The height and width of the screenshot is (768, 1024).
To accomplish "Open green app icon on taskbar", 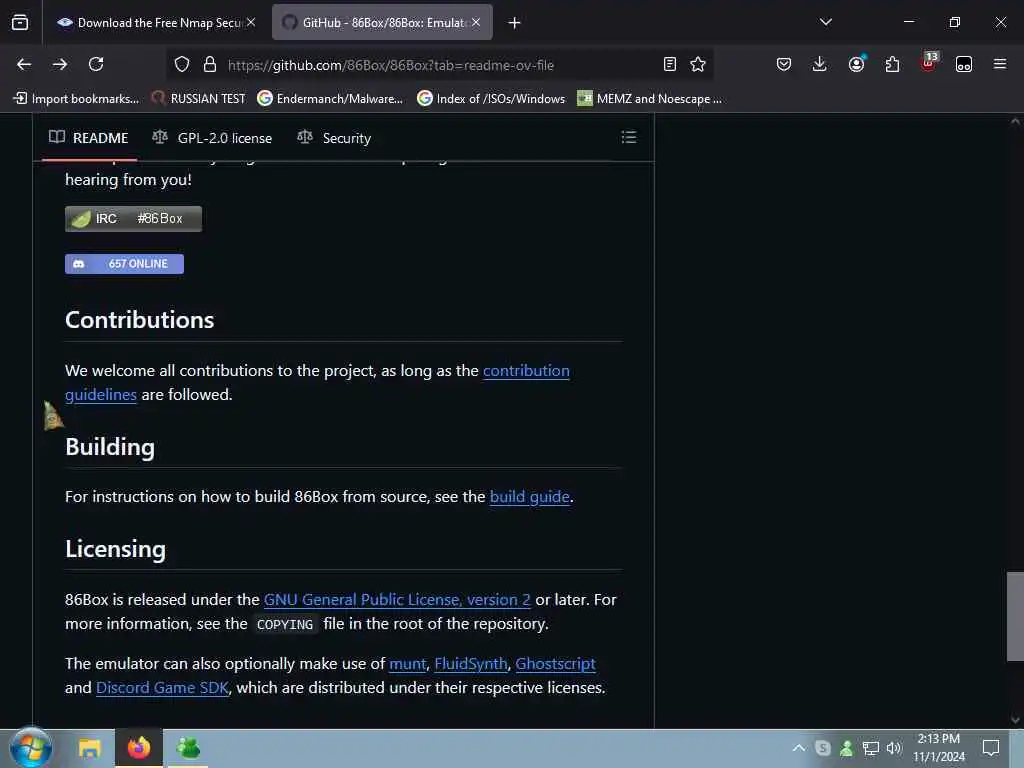I will pos(188,748).
